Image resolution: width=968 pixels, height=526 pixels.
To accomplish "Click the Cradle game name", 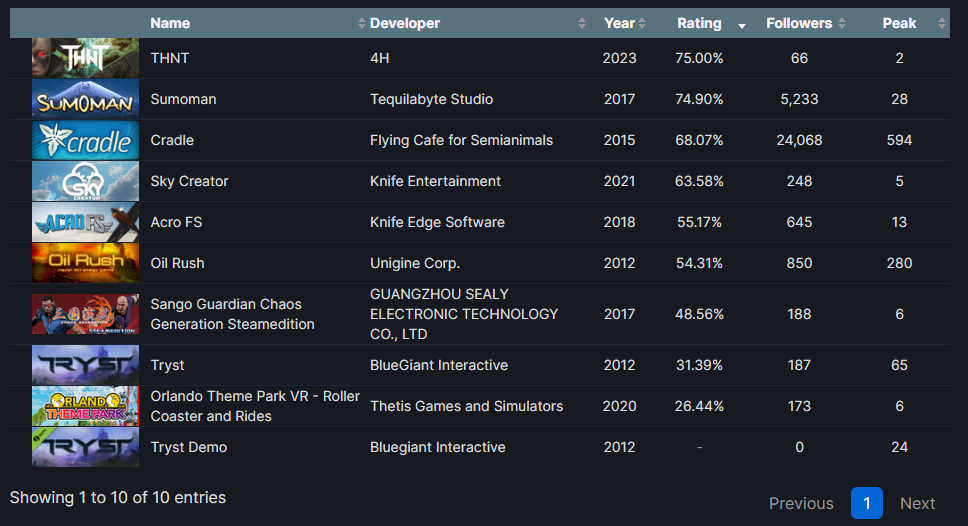I will pos(172,140).
